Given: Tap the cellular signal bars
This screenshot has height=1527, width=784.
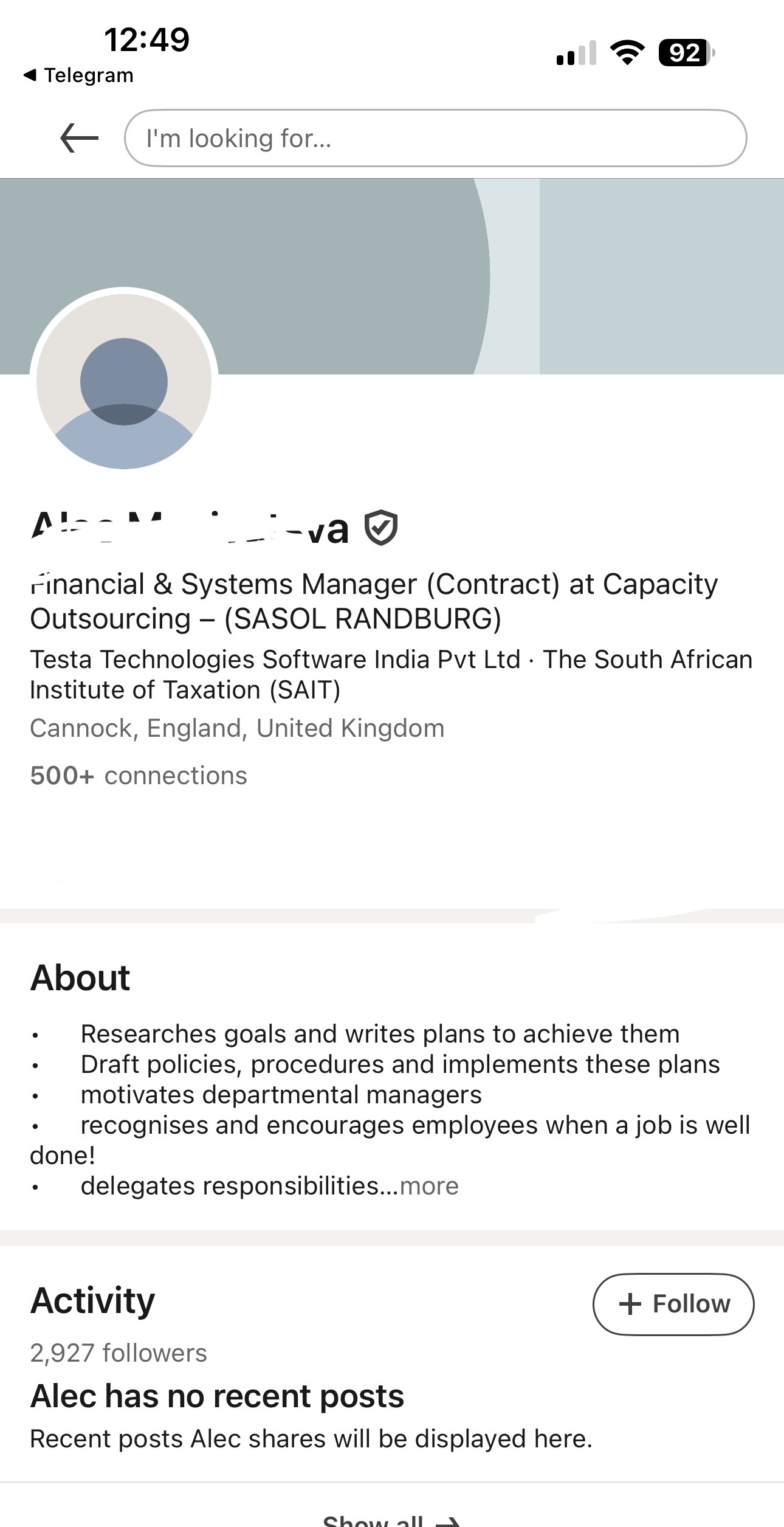Looking at the screenshot, I should coord(576,53).
